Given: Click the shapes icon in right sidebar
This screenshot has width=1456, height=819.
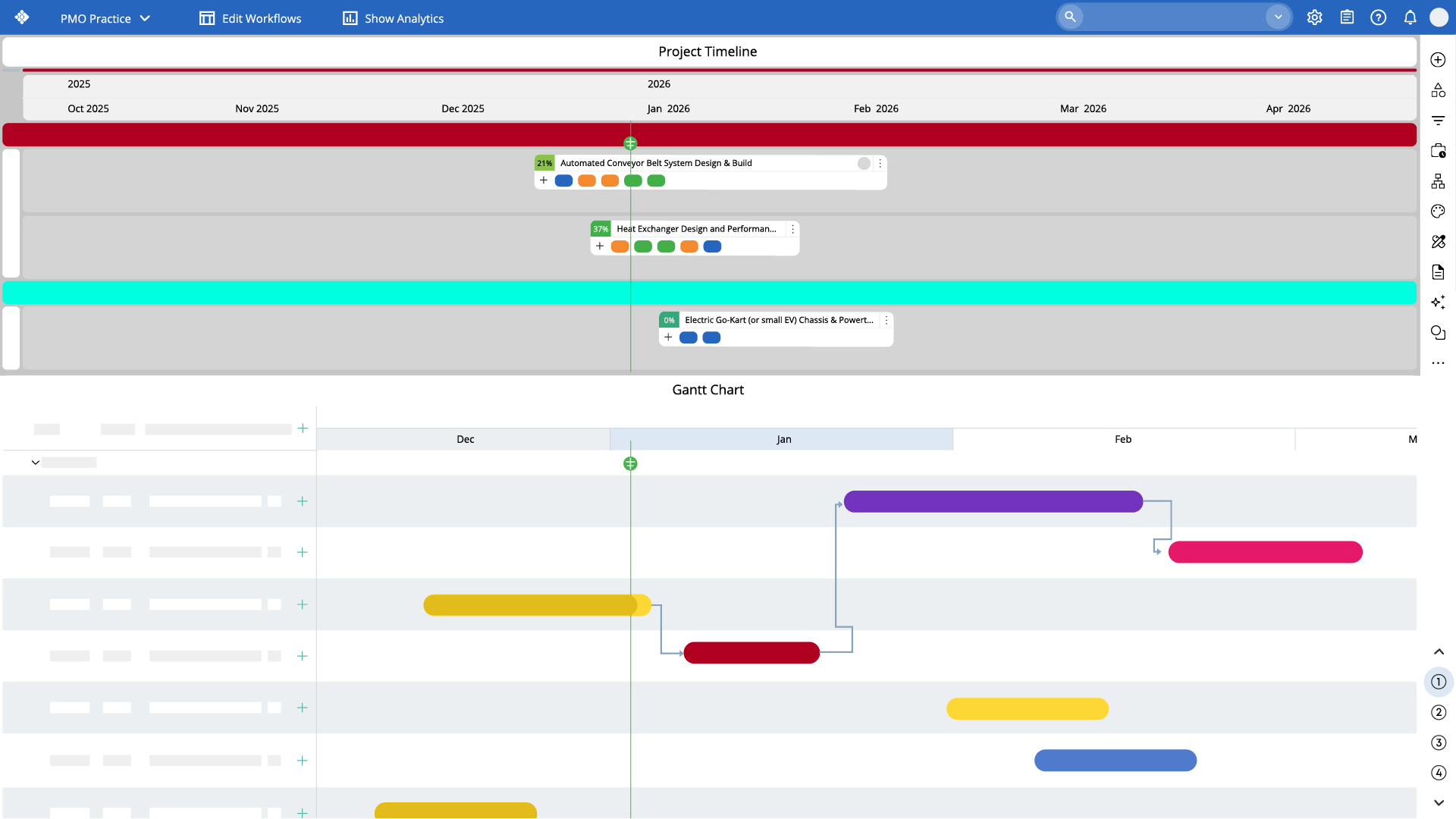Looking at the screenshot, I should 1438,90.
